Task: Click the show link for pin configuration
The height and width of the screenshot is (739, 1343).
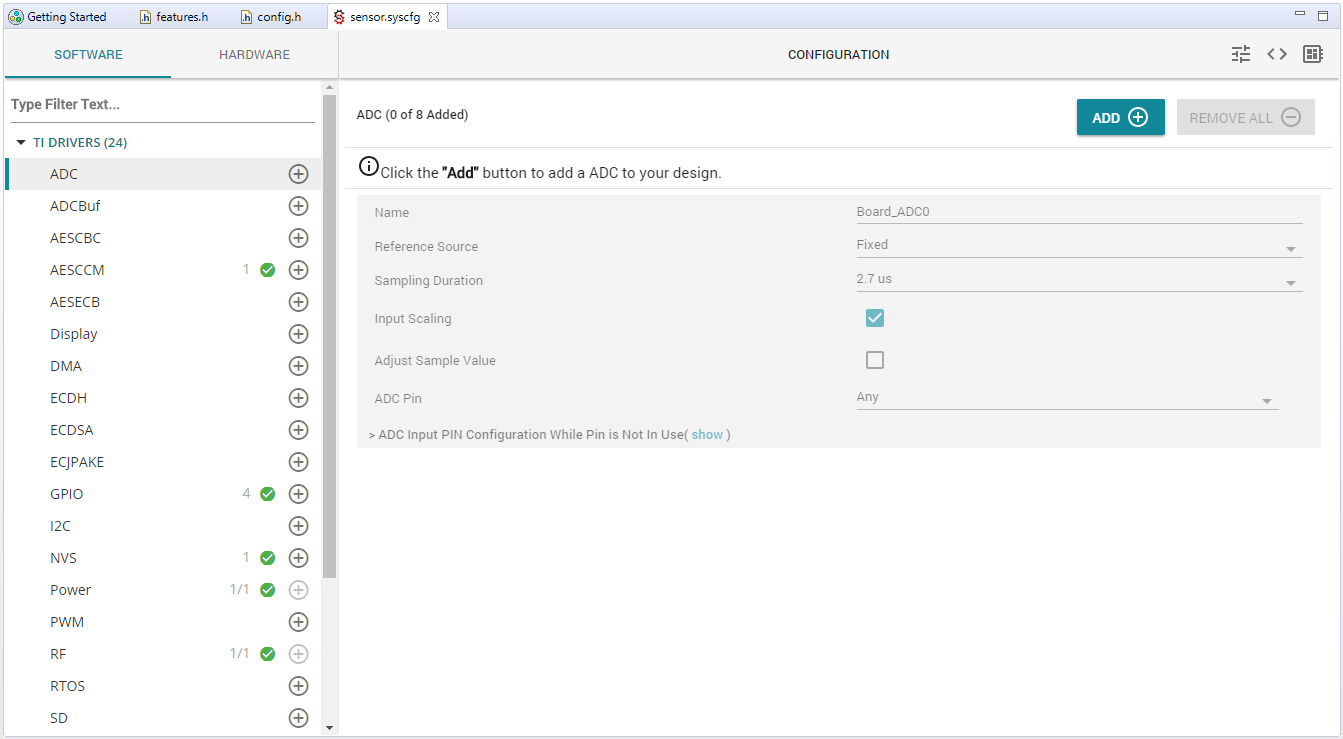Action: (x=707, y=435)
